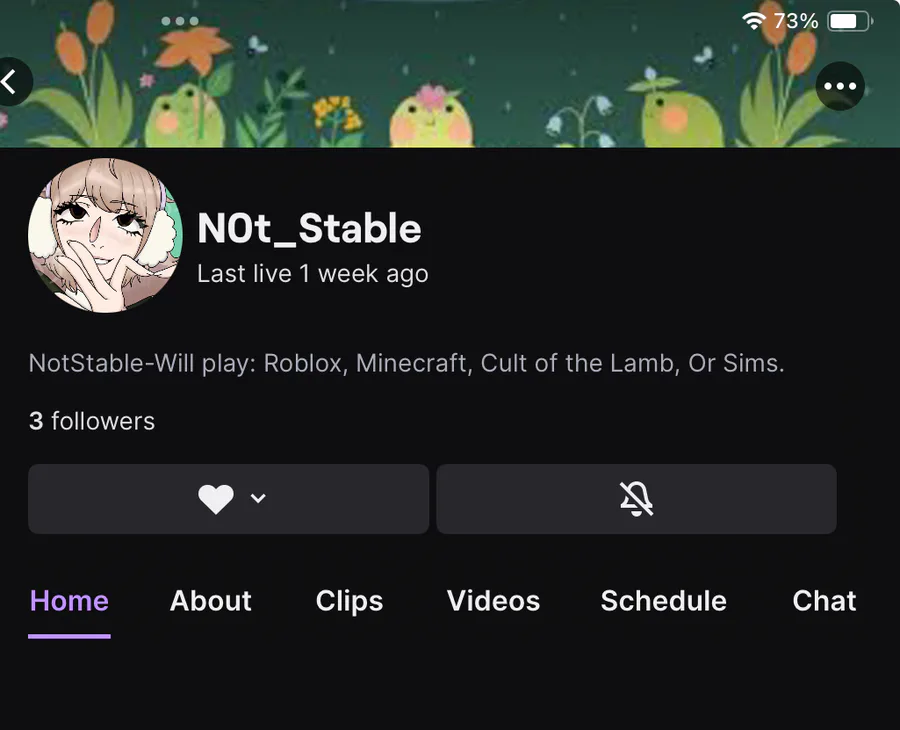Open the About tab
The height and width of the screenshot is (730, 900).
(x=211, y=601)
